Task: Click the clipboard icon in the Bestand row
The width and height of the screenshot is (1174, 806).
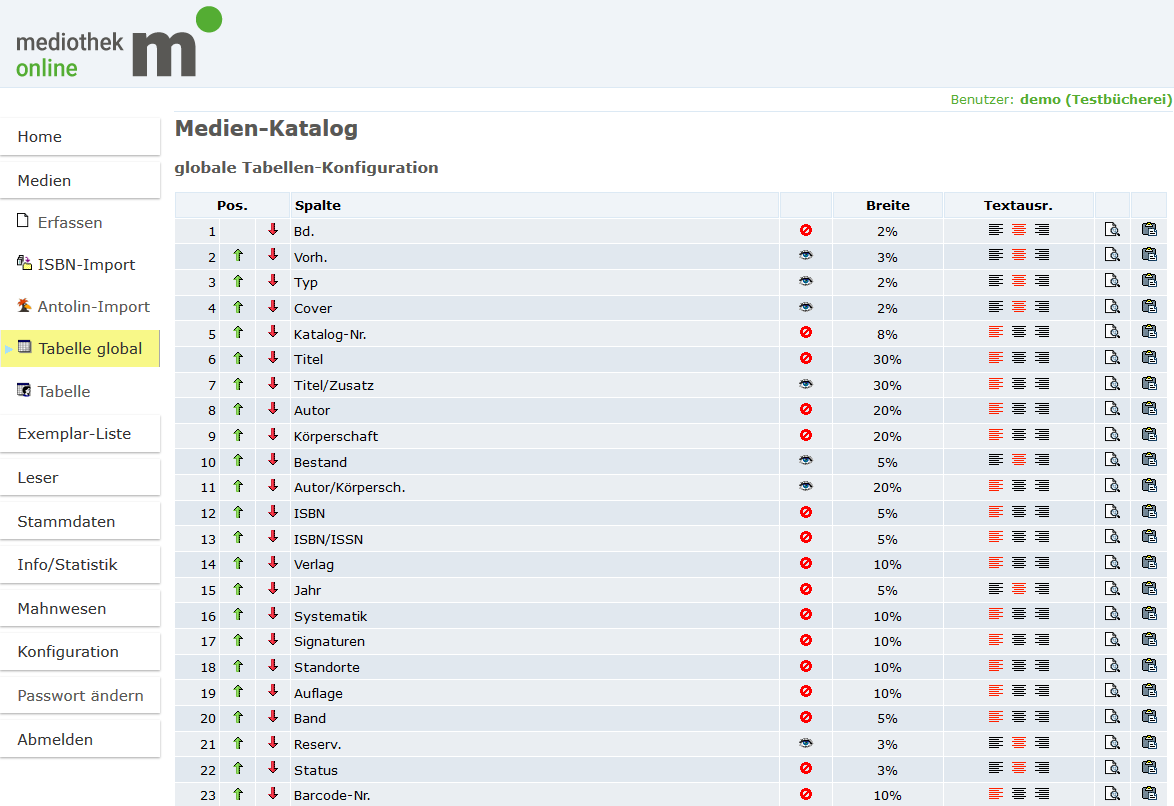Action: (1149, 461)
